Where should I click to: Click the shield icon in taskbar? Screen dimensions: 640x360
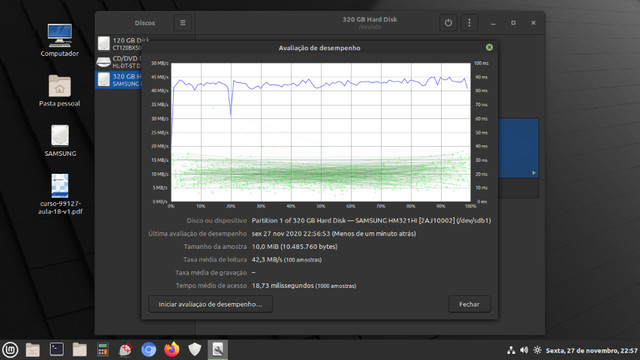point(195,350)
